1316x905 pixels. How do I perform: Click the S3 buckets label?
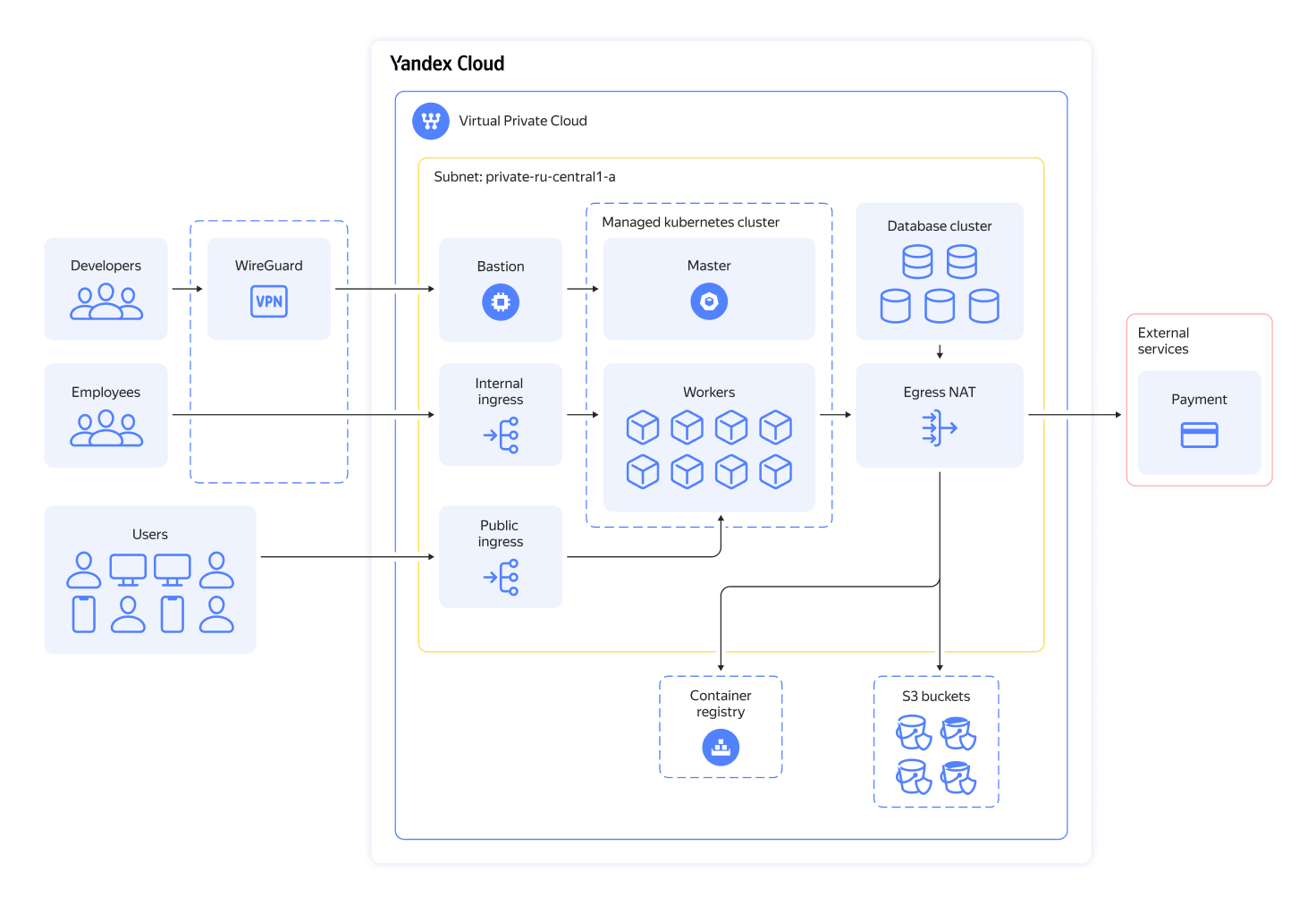coord(936,697)
